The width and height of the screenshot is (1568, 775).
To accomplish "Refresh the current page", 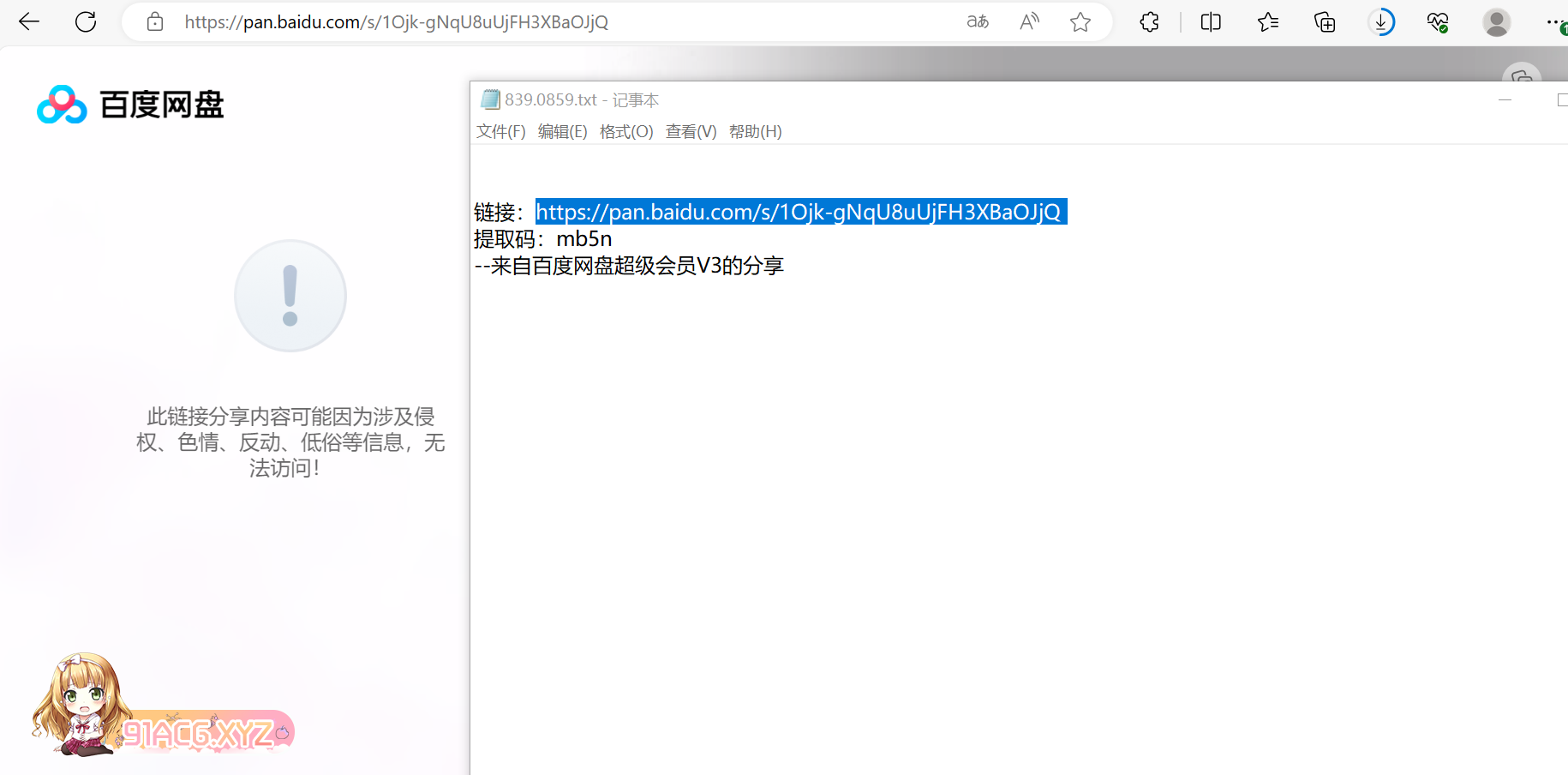I will pyautogui.click(x=86, y=22).
